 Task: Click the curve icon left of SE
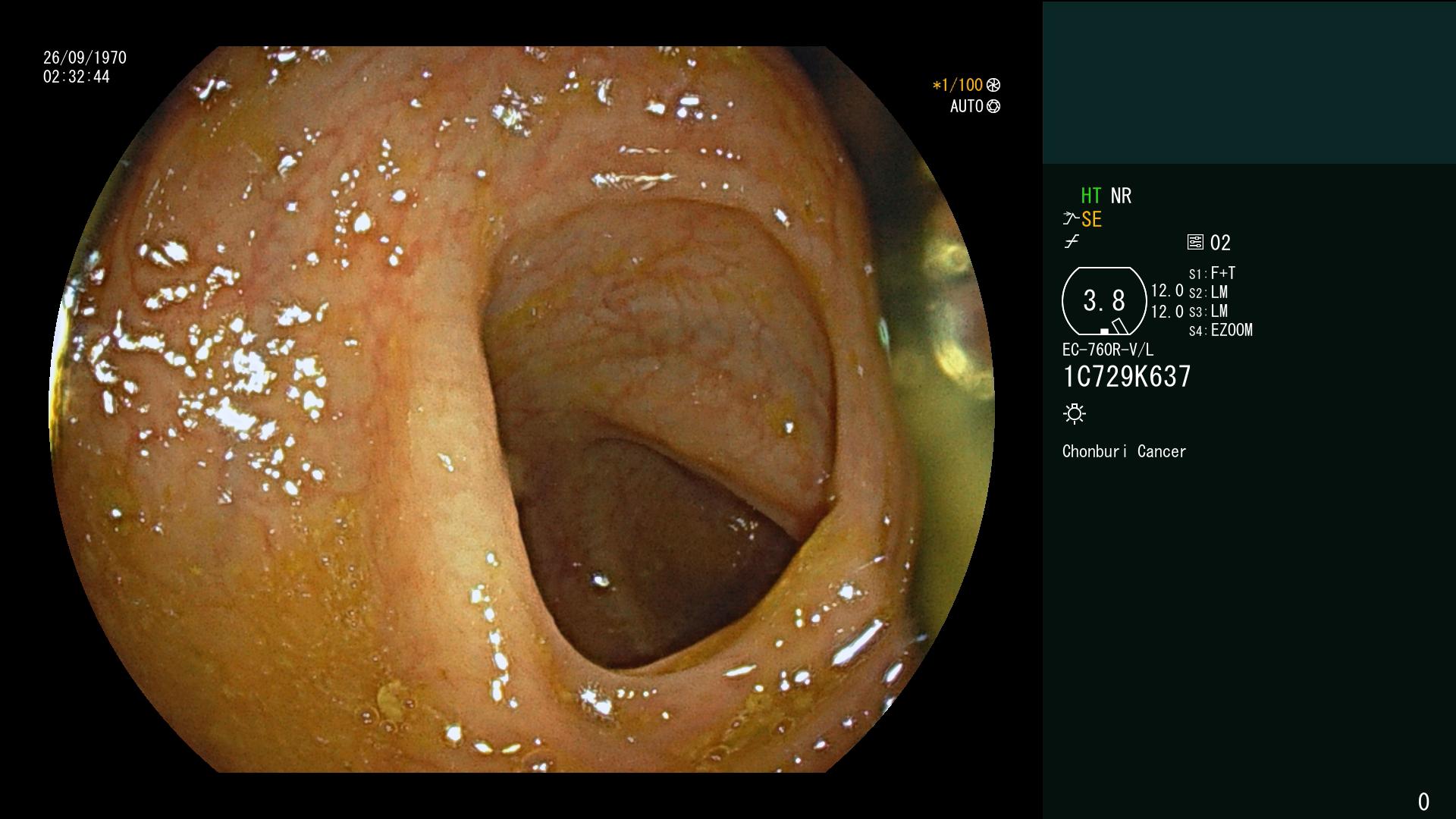tap(1071, 219)
